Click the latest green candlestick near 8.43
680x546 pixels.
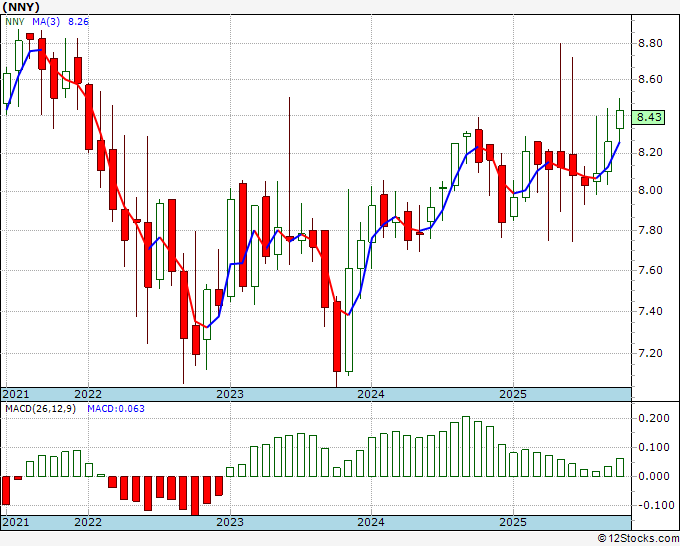pos(620,119)
